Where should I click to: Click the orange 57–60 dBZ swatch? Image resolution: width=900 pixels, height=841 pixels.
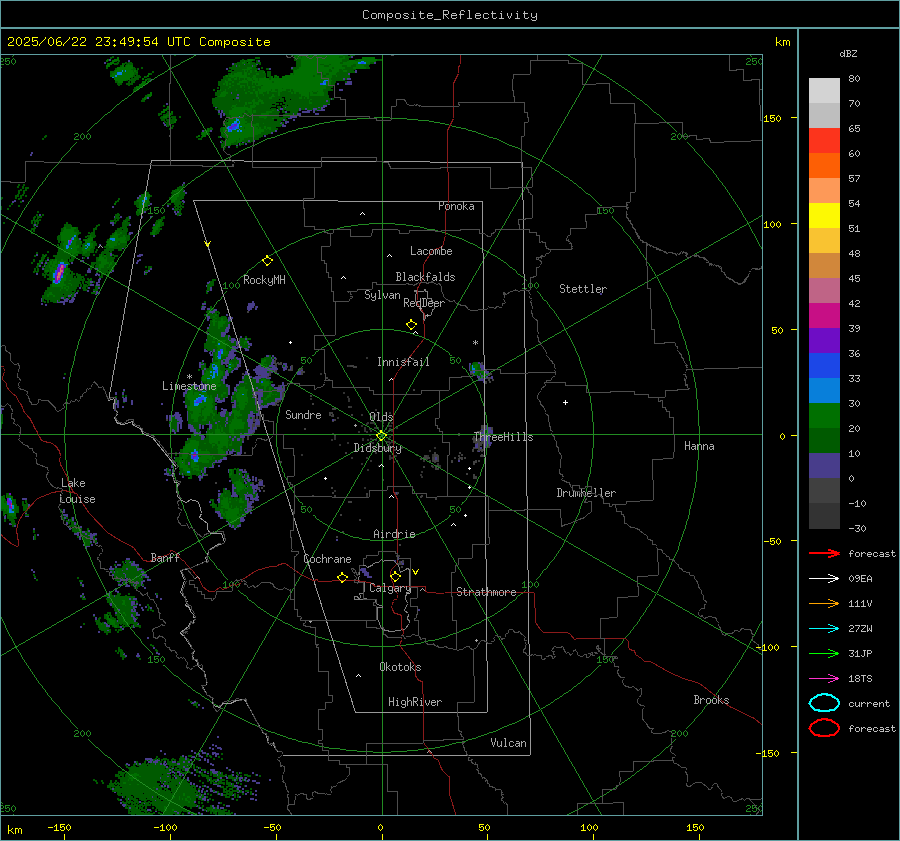tap(824, 166)
